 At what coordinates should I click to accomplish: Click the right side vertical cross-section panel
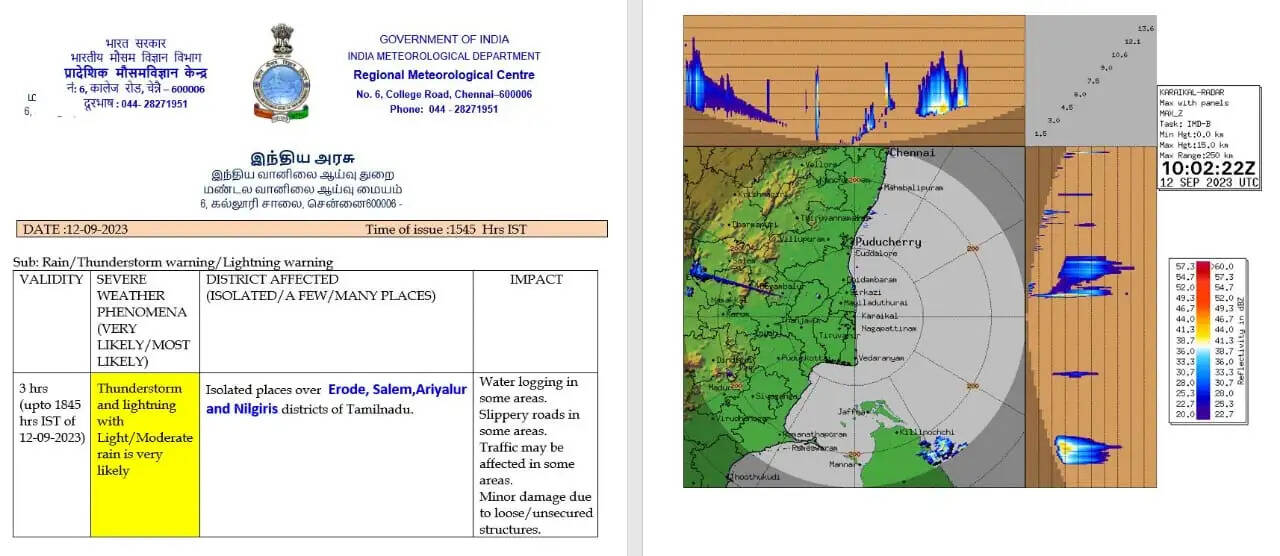1090,317
